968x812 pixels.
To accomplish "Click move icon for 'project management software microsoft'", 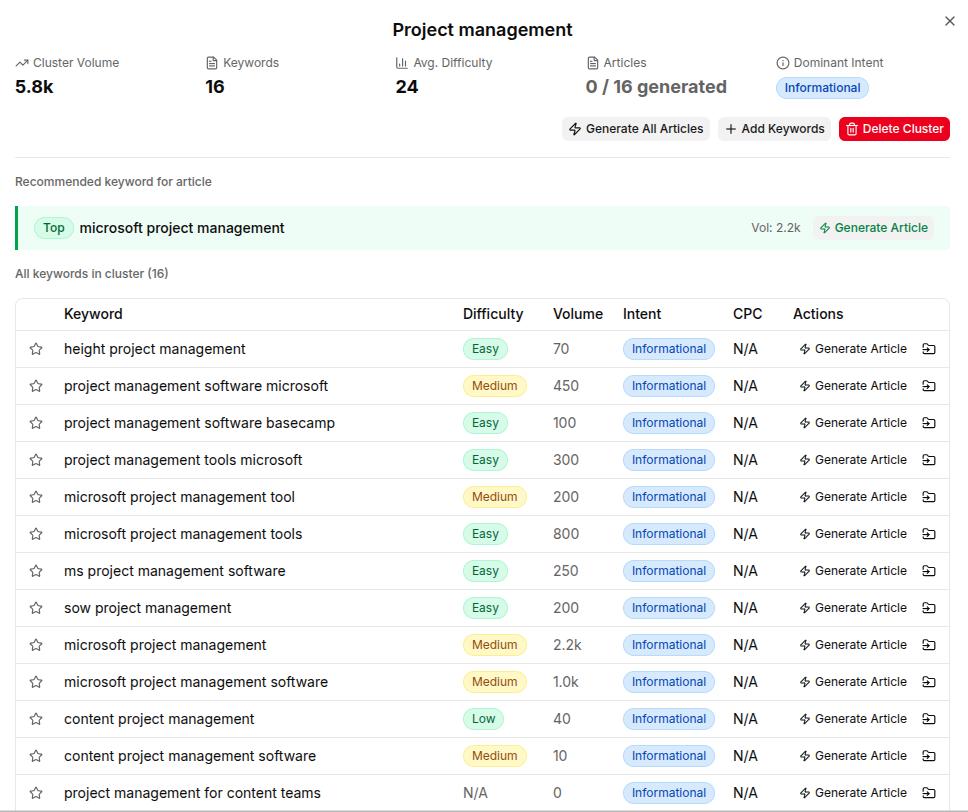I will click(x=928, y=386).
